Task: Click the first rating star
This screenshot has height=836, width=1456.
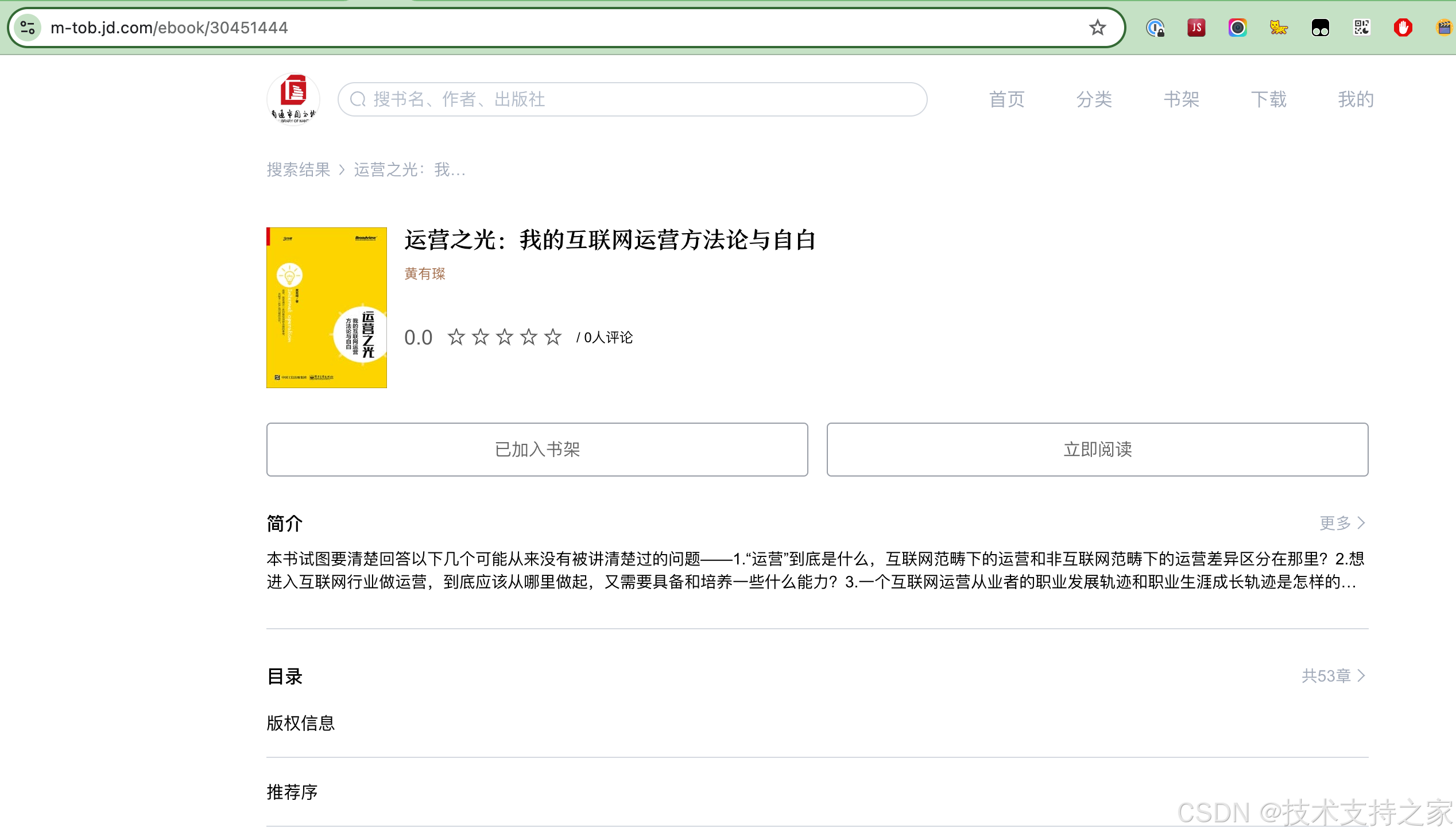Action: pos(456,337)
